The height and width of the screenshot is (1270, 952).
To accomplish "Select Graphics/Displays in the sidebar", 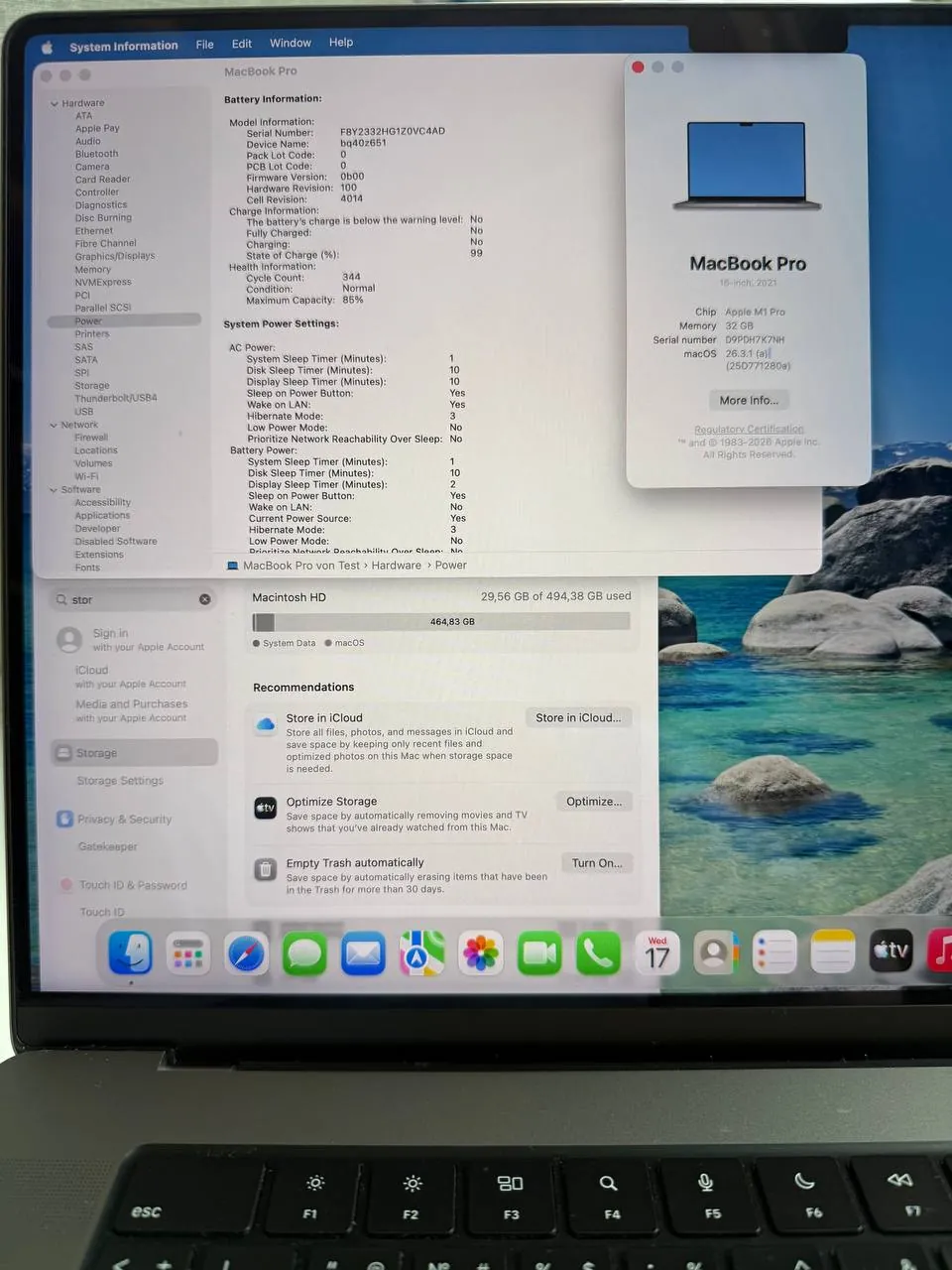I will 115,256.
